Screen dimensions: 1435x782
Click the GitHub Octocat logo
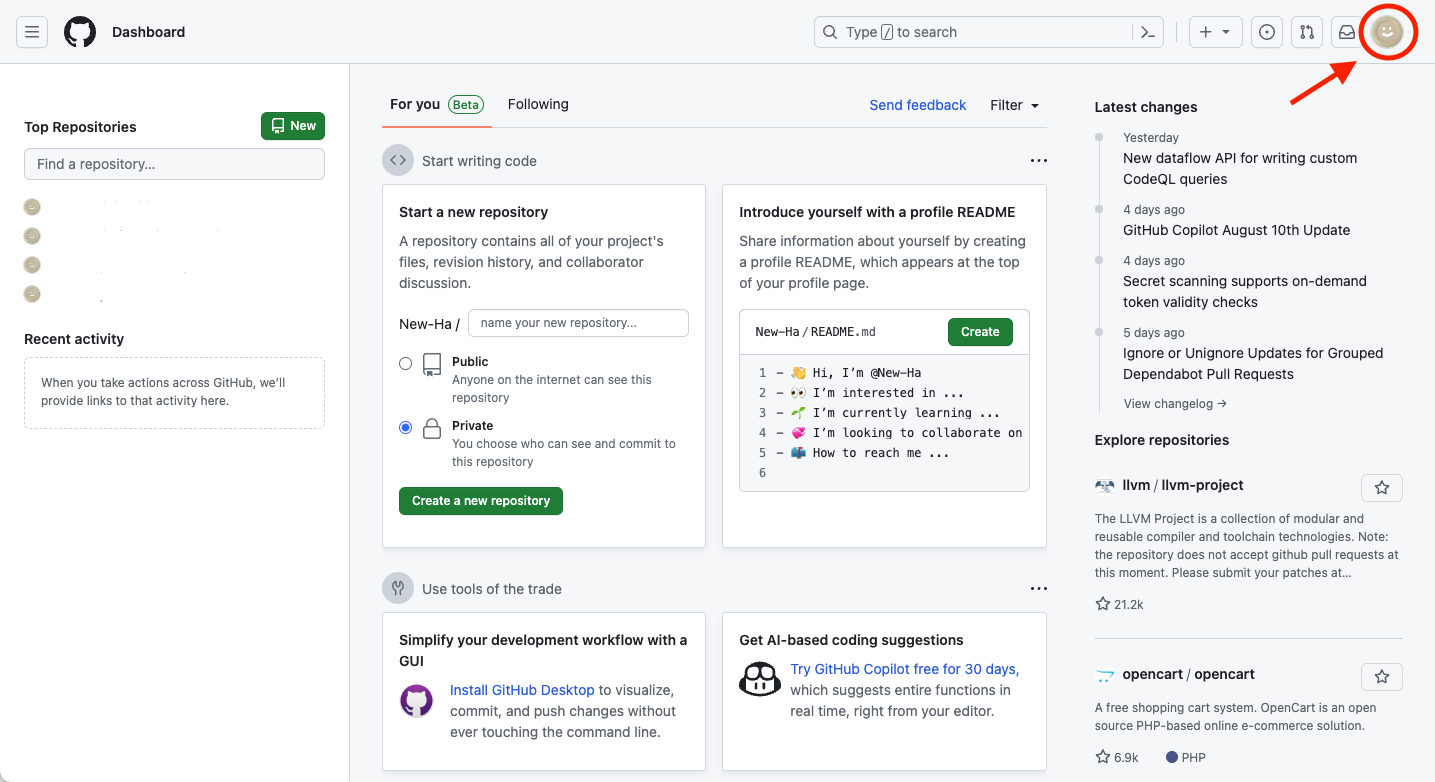80,32
